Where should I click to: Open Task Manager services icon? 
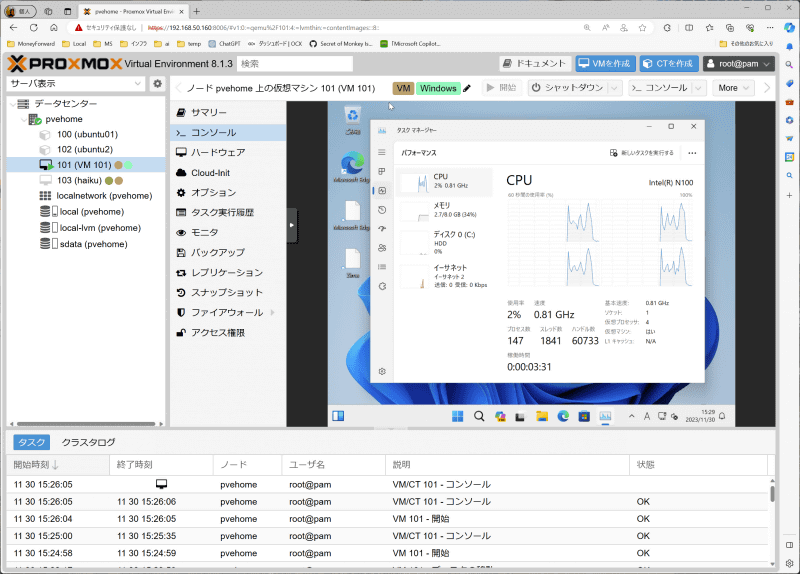click(382, 286)
